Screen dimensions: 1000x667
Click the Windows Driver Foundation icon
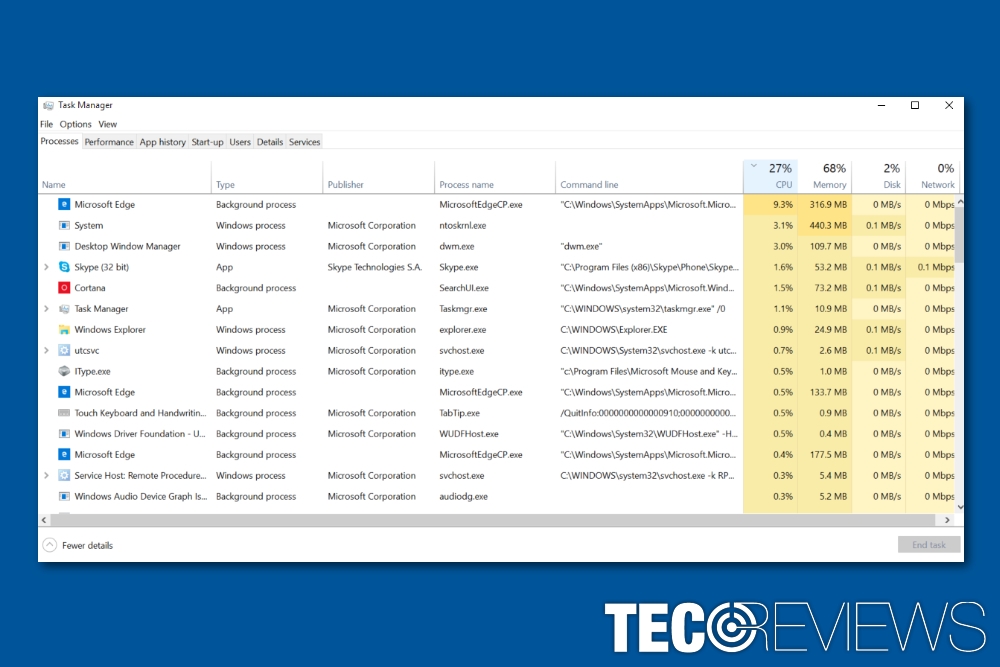click(64, 434)
